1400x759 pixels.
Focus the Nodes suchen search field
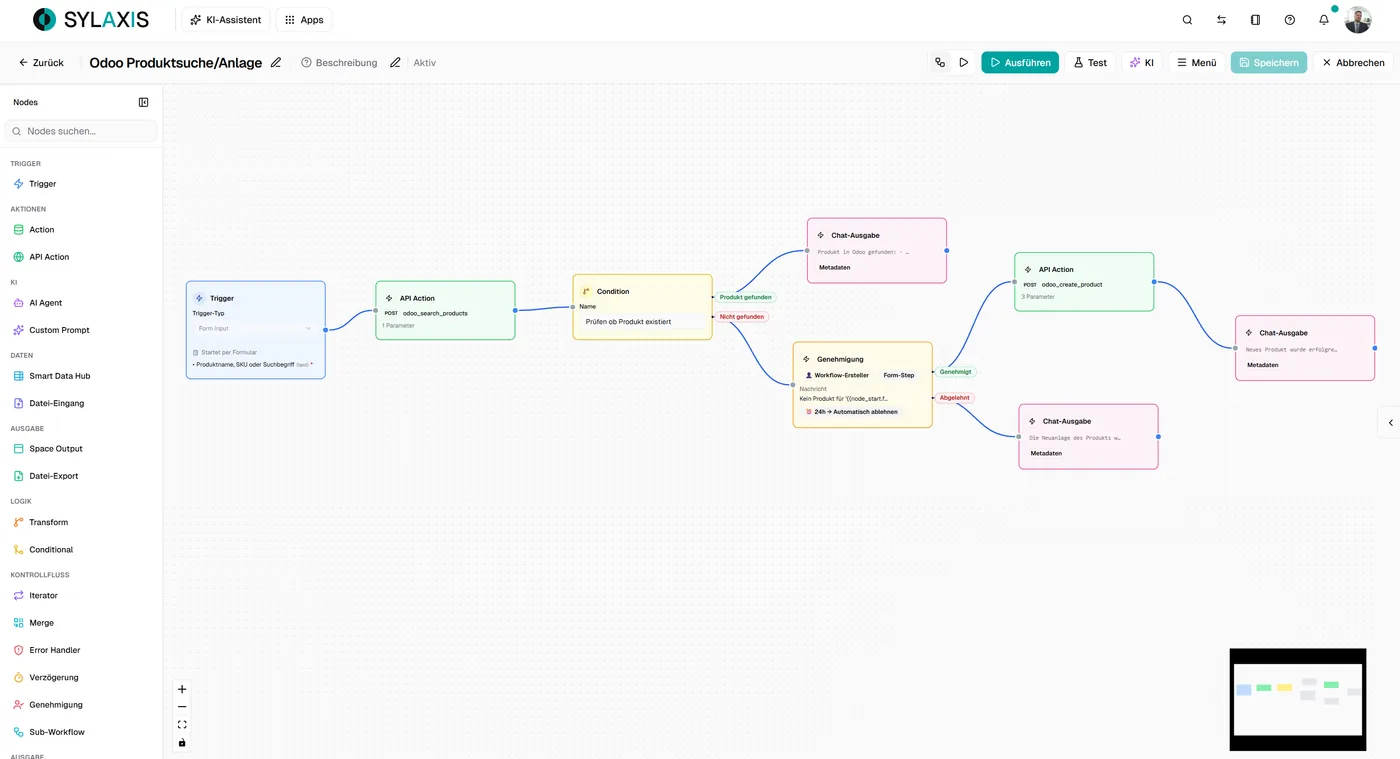click(x=81, y=131)
